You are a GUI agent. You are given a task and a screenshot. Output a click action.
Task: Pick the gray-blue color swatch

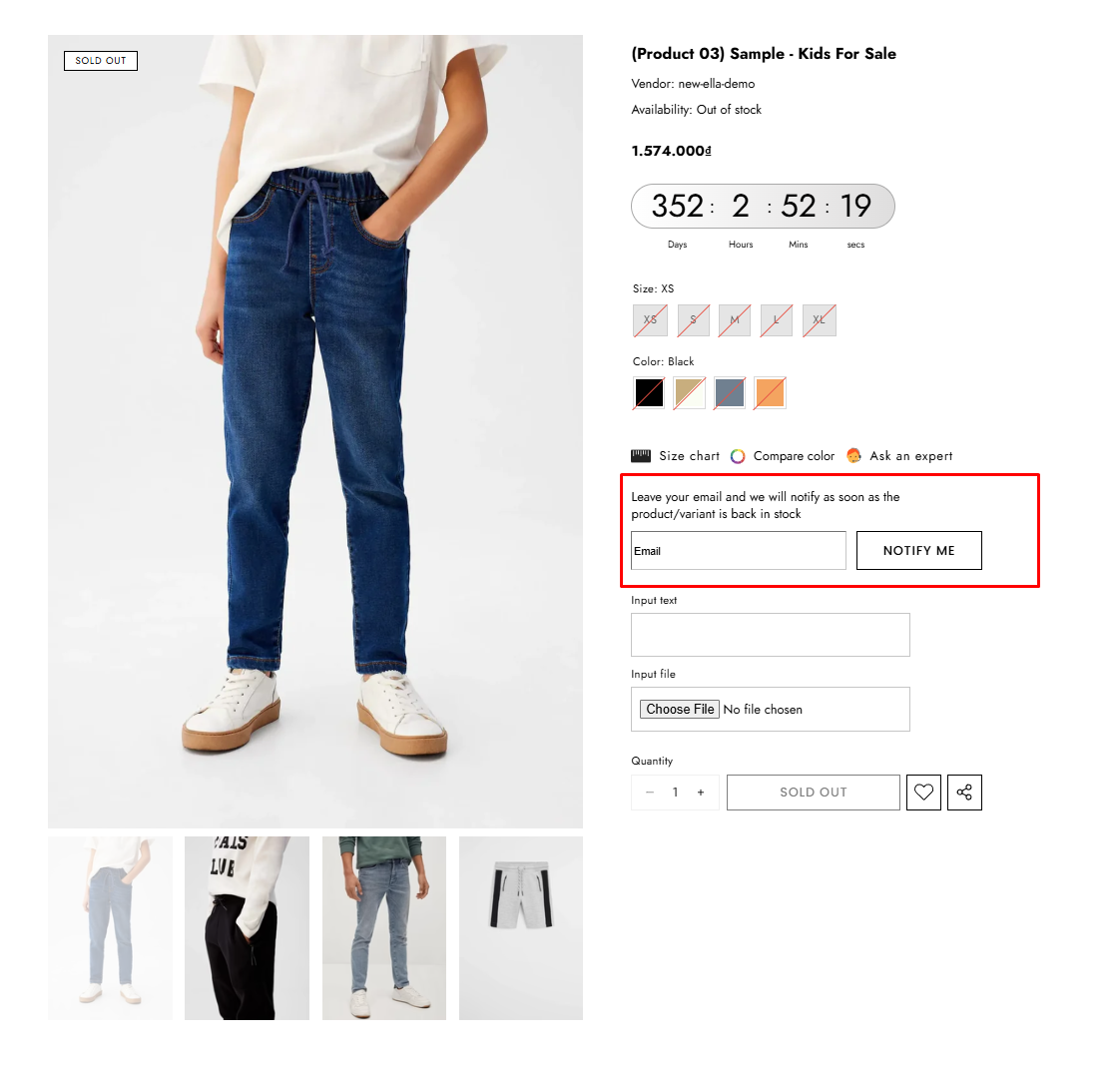(730, 393)
